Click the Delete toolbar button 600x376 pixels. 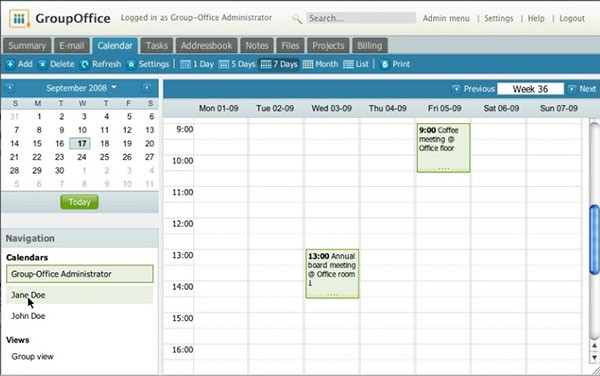tap(57, 64)
